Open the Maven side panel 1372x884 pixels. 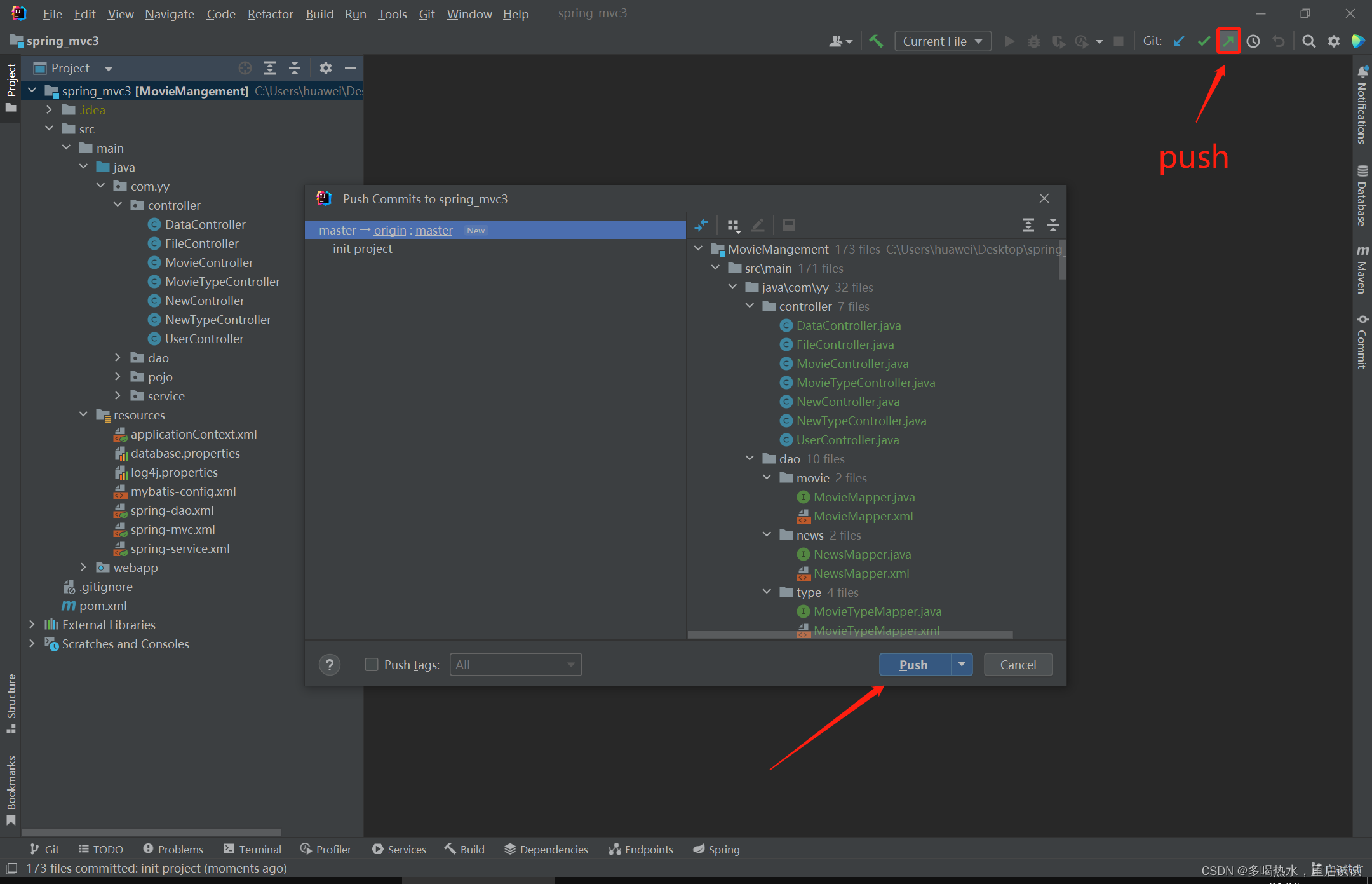coord(1362,269)
